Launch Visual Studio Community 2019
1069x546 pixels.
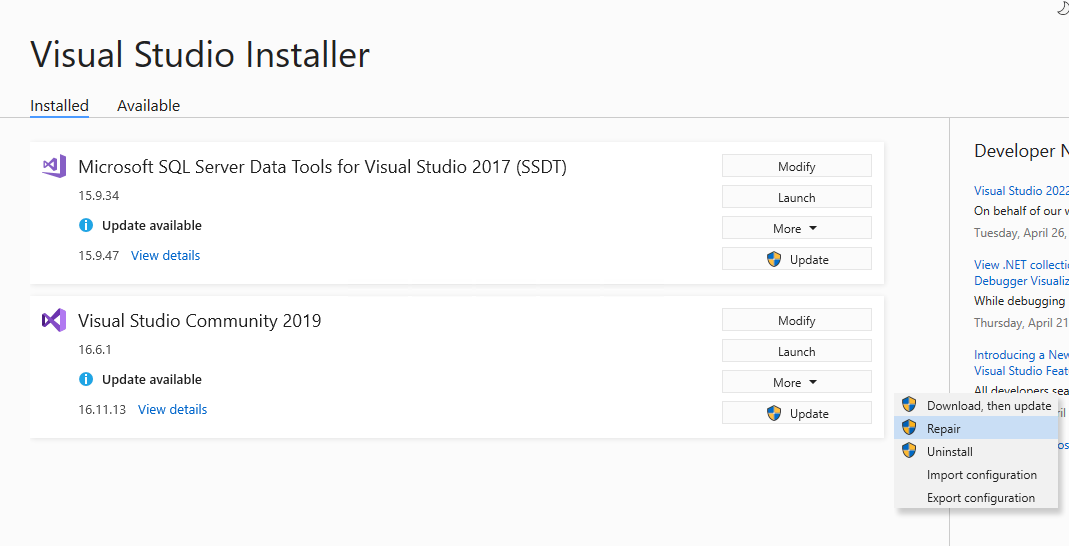[796, 351]
